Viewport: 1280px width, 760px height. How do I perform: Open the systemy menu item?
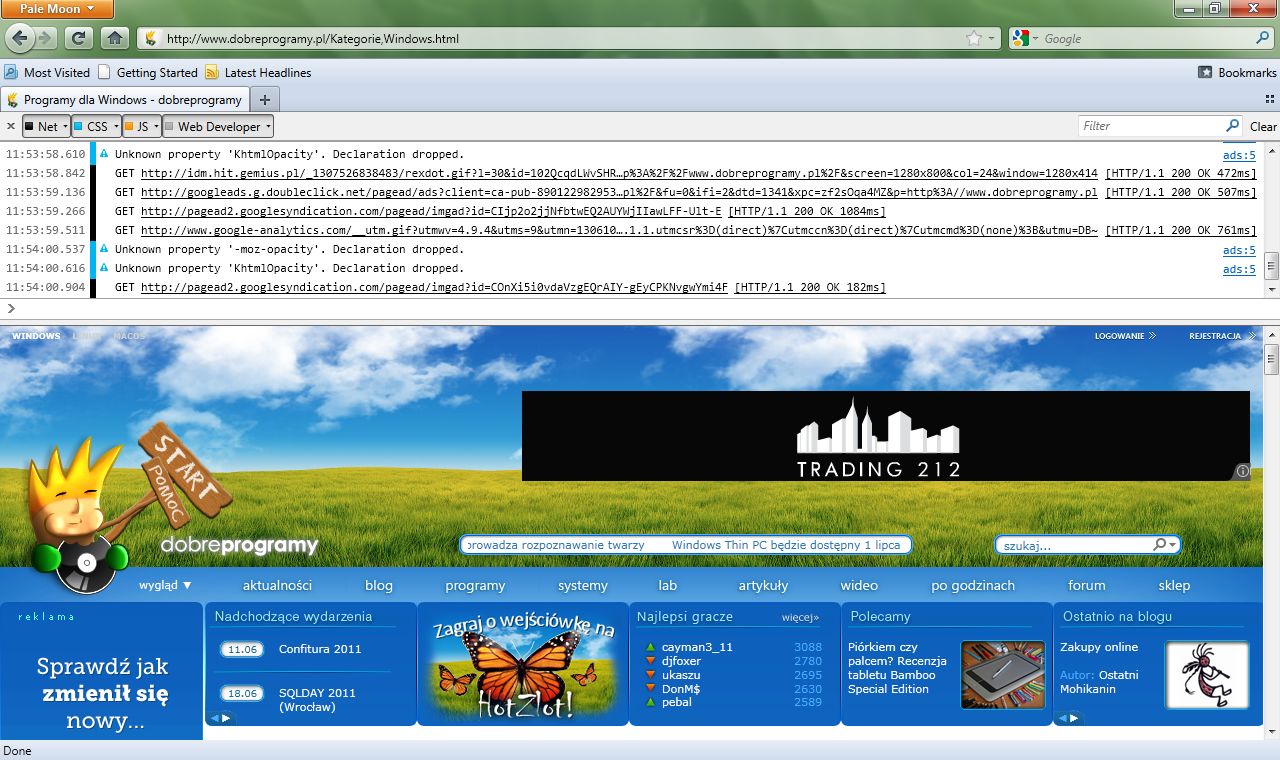pos(583,585)
